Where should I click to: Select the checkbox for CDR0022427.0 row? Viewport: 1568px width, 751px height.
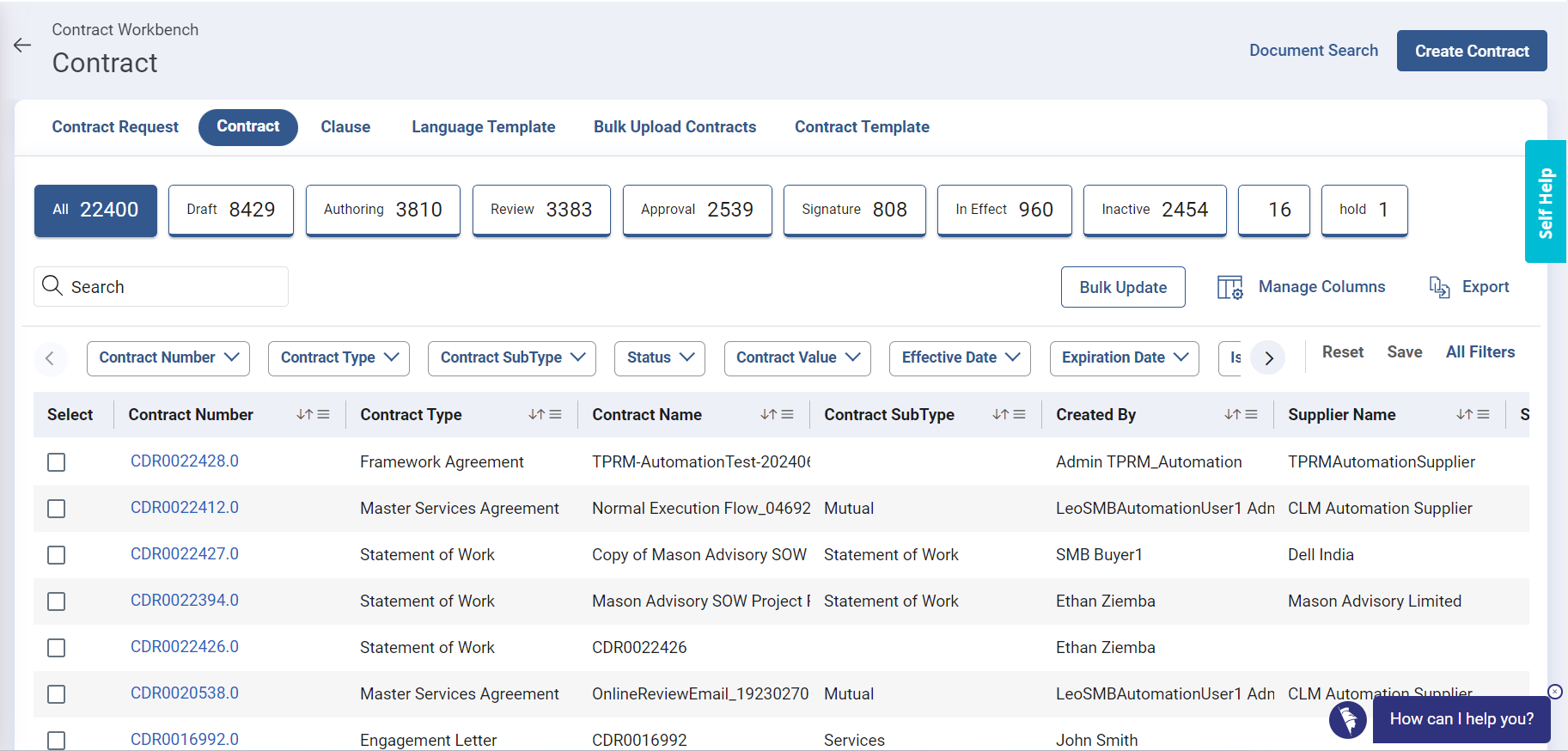tap(57, 555)
